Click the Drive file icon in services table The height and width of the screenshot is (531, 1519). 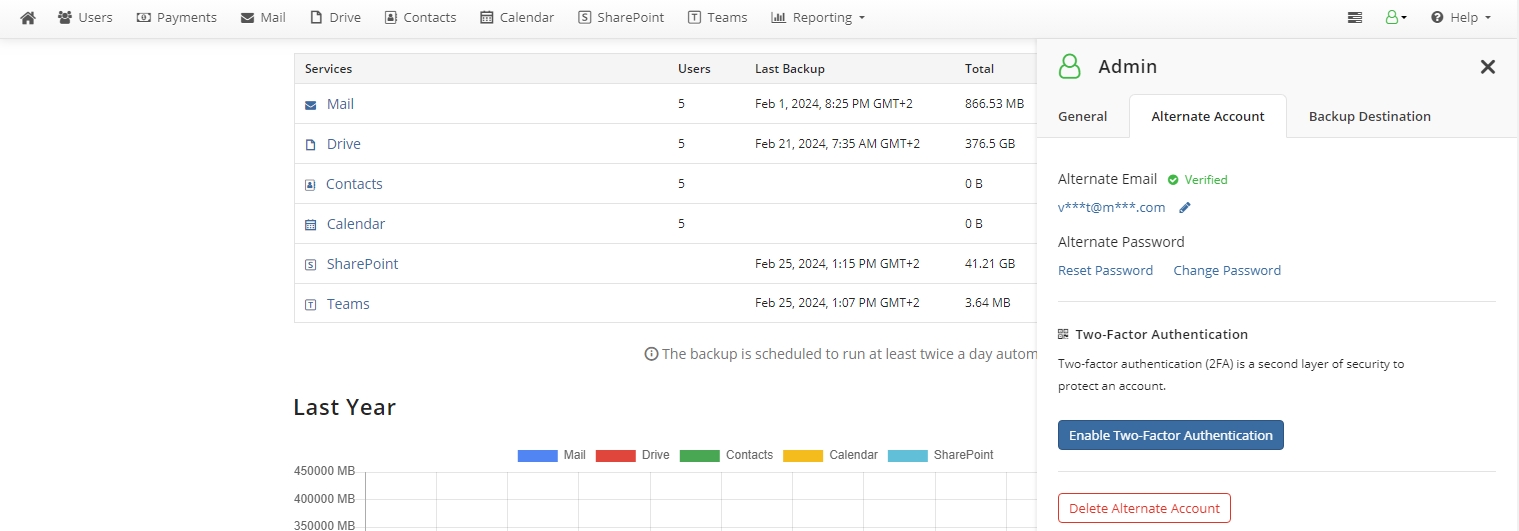[x=311, y=145]
